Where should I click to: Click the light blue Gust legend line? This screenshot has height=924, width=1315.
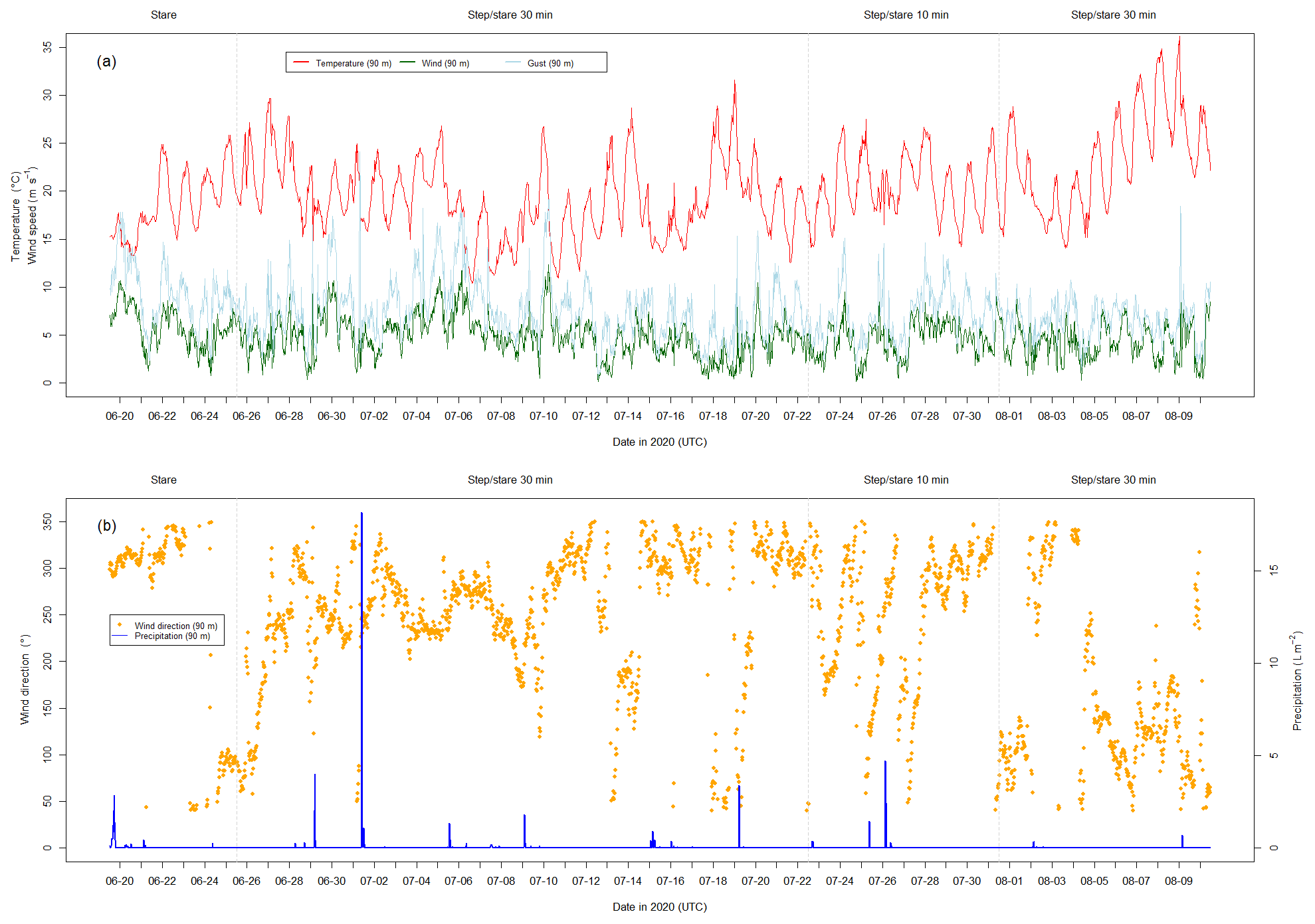pos(513,62)
